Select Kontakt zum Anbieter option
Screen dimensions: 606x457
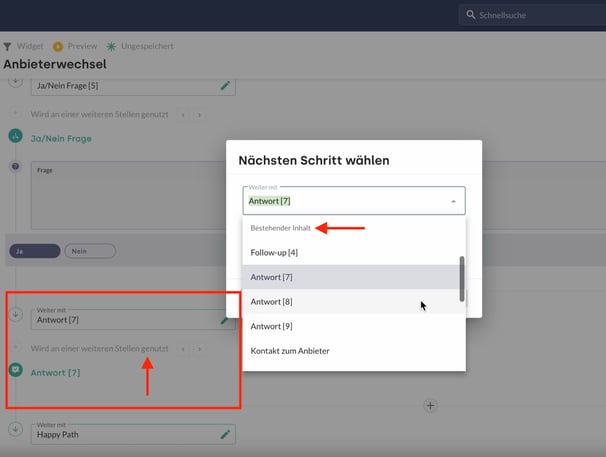tap(290, 350)
